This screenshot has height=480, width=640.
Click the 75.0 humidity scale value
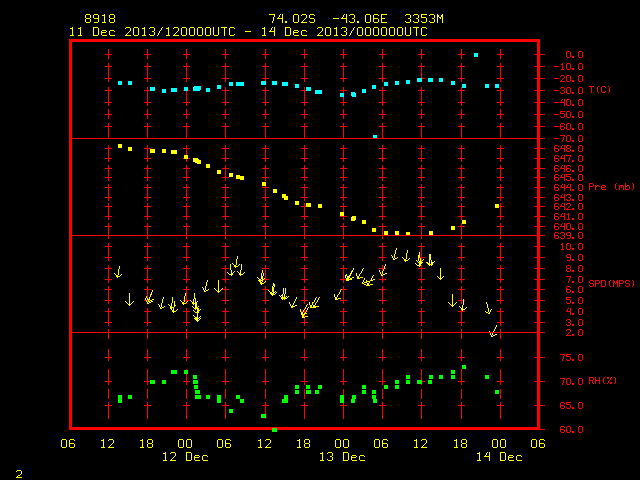[x=571, y=358]
